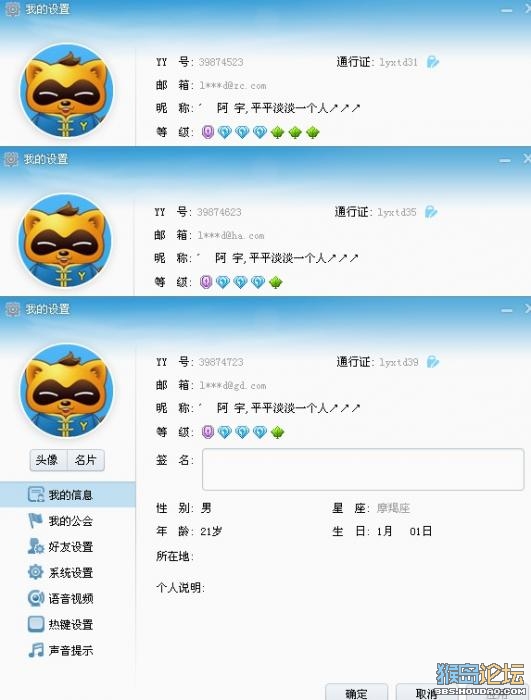Click the 确定 confirm button
Image resolution: width=531 pixels, height=700 pixels.
[x=356, y=692]
